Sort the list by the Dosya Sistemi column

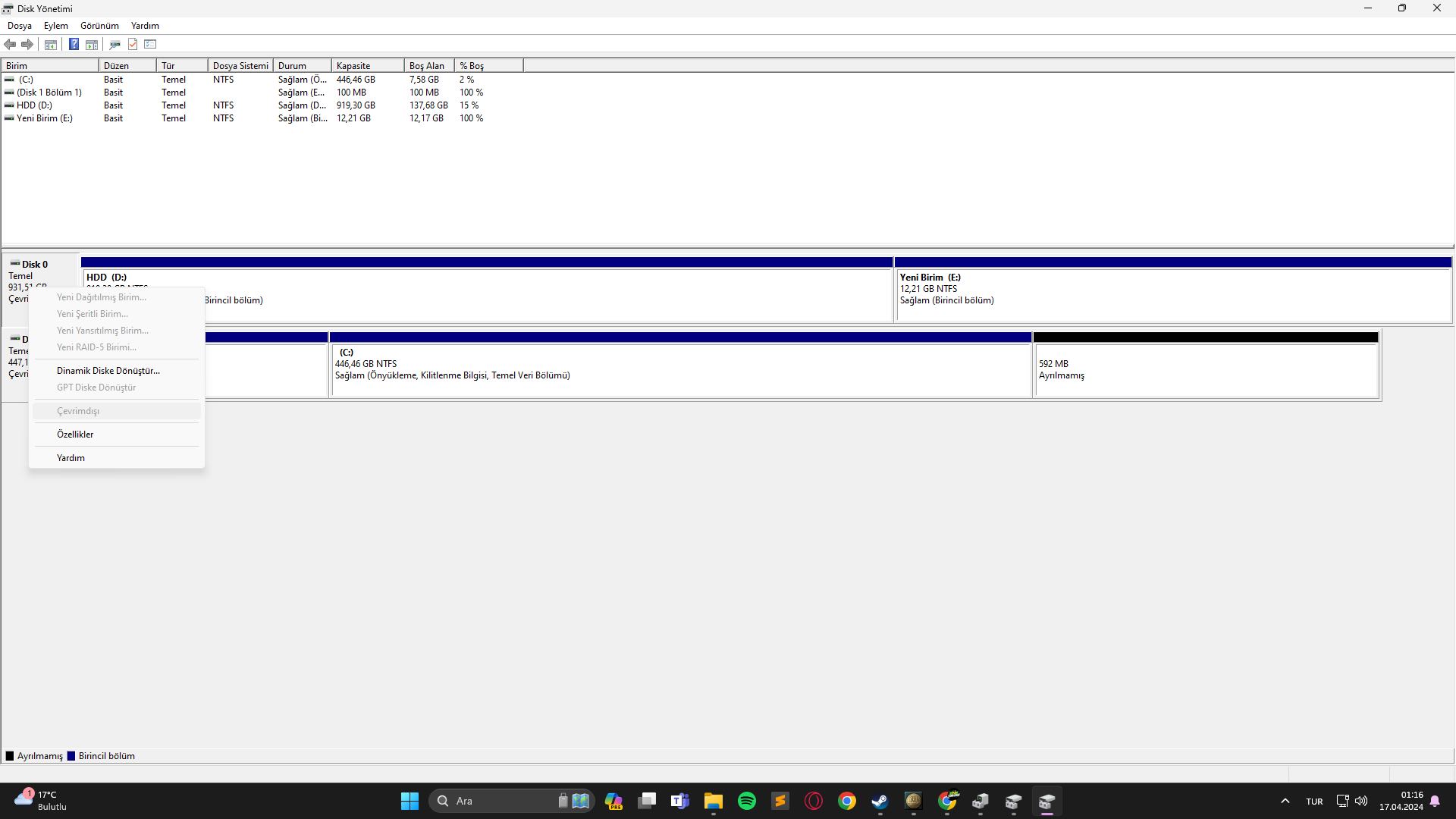click(240, 66)
